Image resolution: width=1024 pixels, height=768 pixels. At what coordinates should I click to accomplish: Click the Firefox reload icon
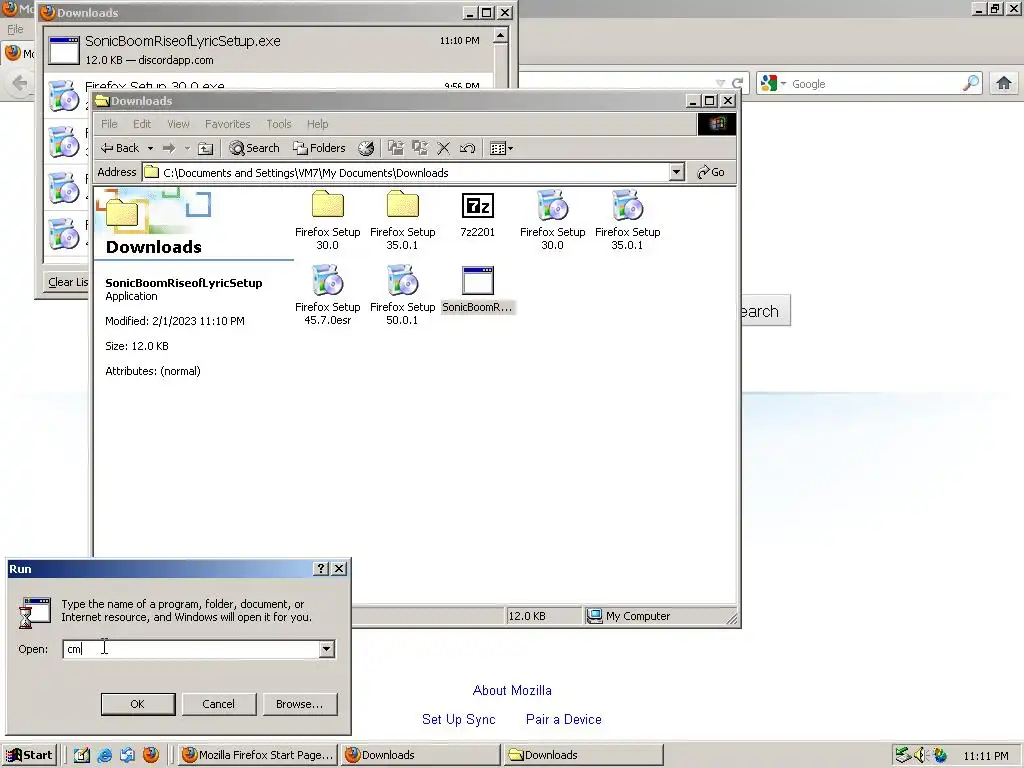738,84
